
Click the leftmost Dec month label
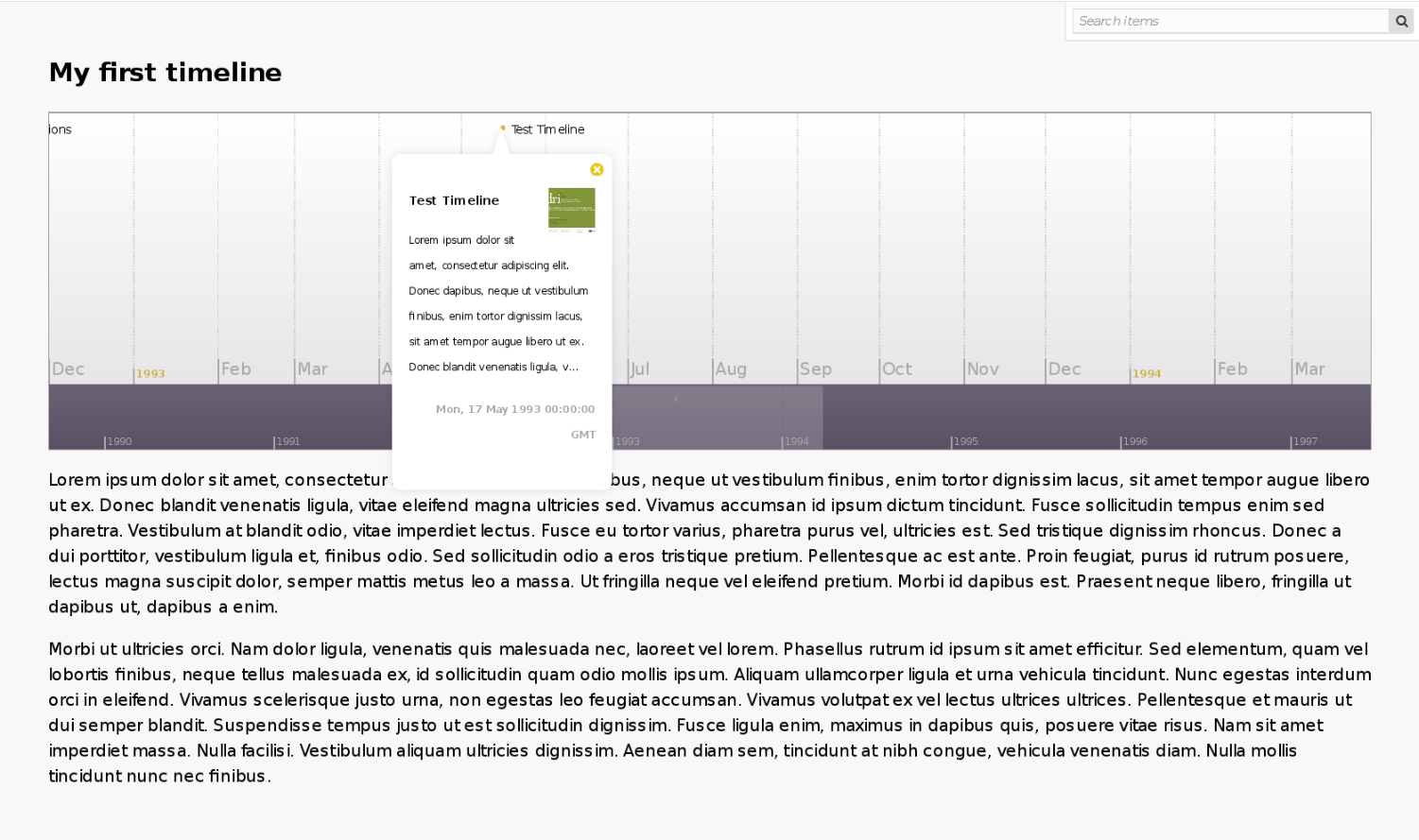tap(68, 369)
